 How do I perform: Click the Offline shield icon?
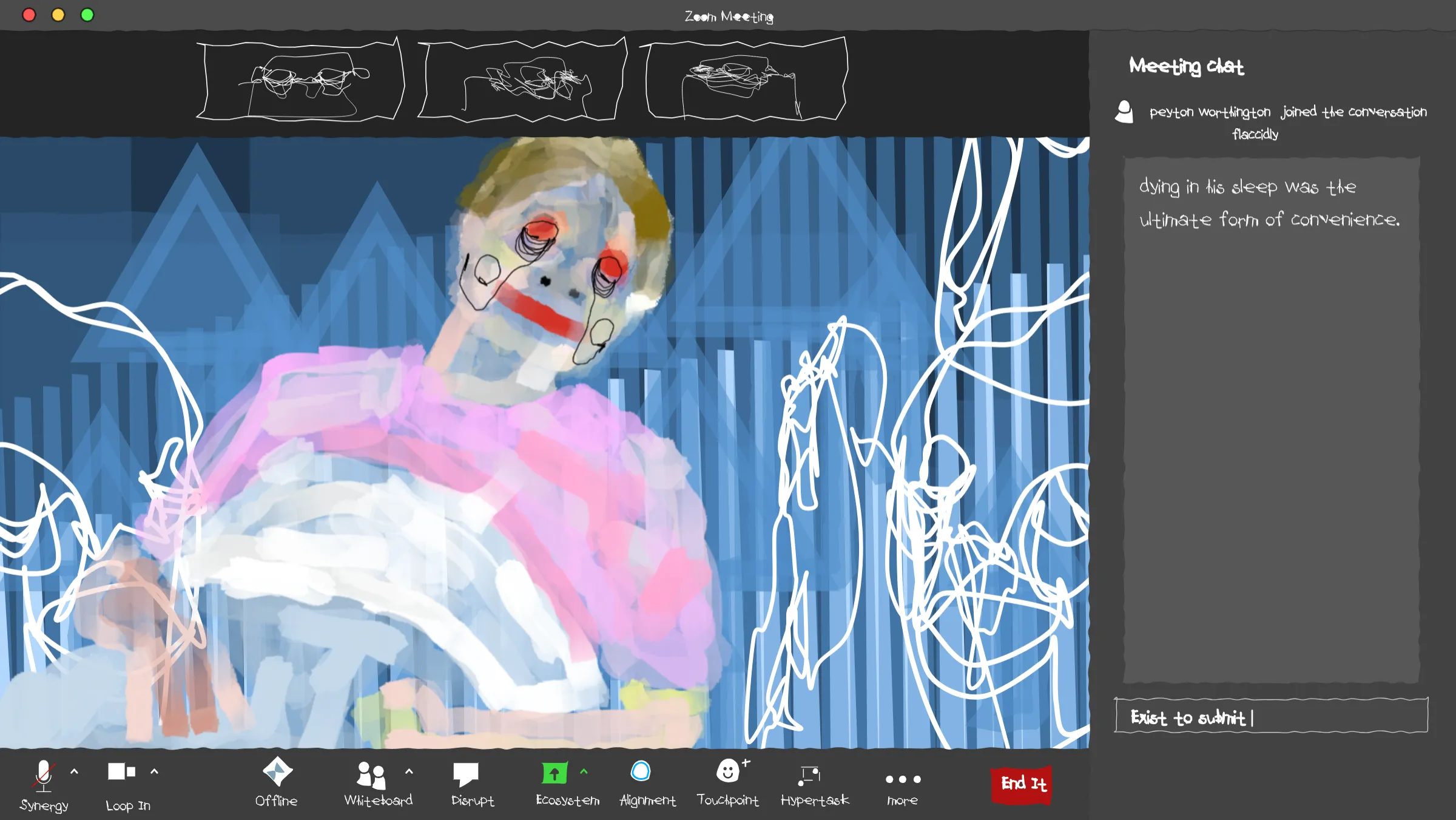tap(277, 771)
